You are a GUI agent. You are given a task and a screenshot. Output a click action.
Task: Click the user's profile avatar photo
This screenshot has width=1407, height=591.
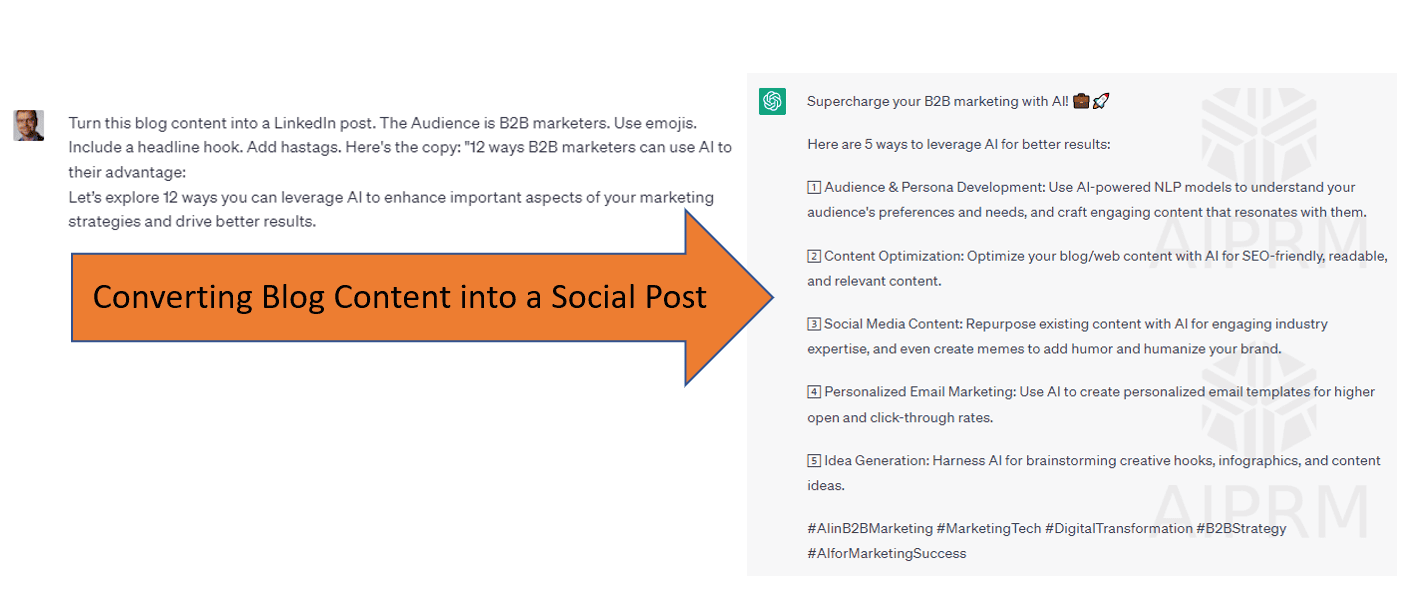(x=28, y=125)
